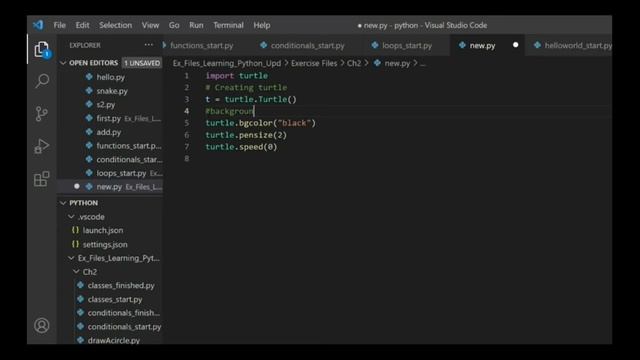
Task: Switch to the functions_start.py tab
Action: 202,45
